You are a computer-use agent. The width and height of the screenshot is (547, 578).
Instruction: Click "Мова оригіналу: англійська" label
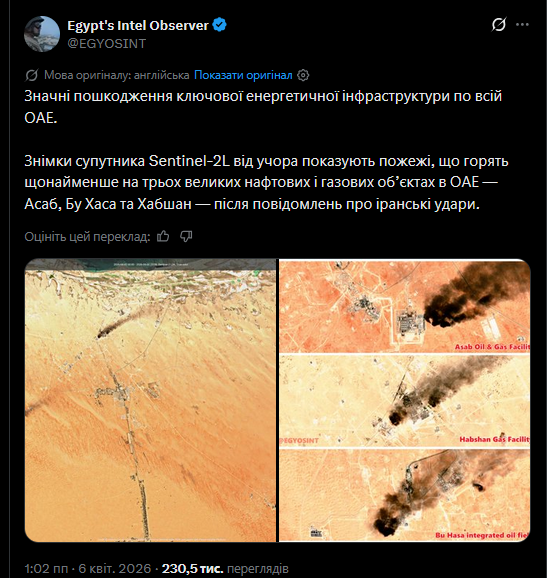click(116, 75)
